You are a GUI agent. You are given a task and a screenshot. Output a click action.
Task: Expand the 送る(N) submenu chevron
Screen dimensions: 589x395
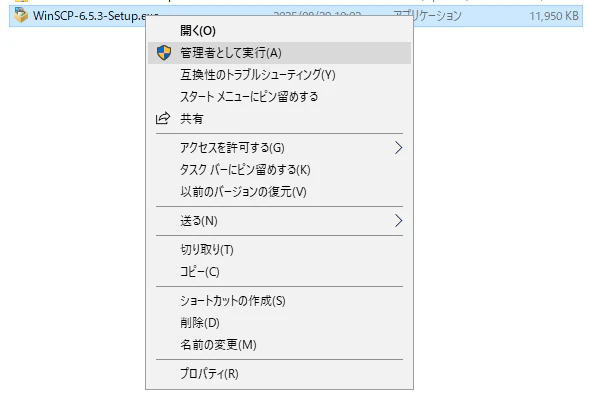point(398,221)
